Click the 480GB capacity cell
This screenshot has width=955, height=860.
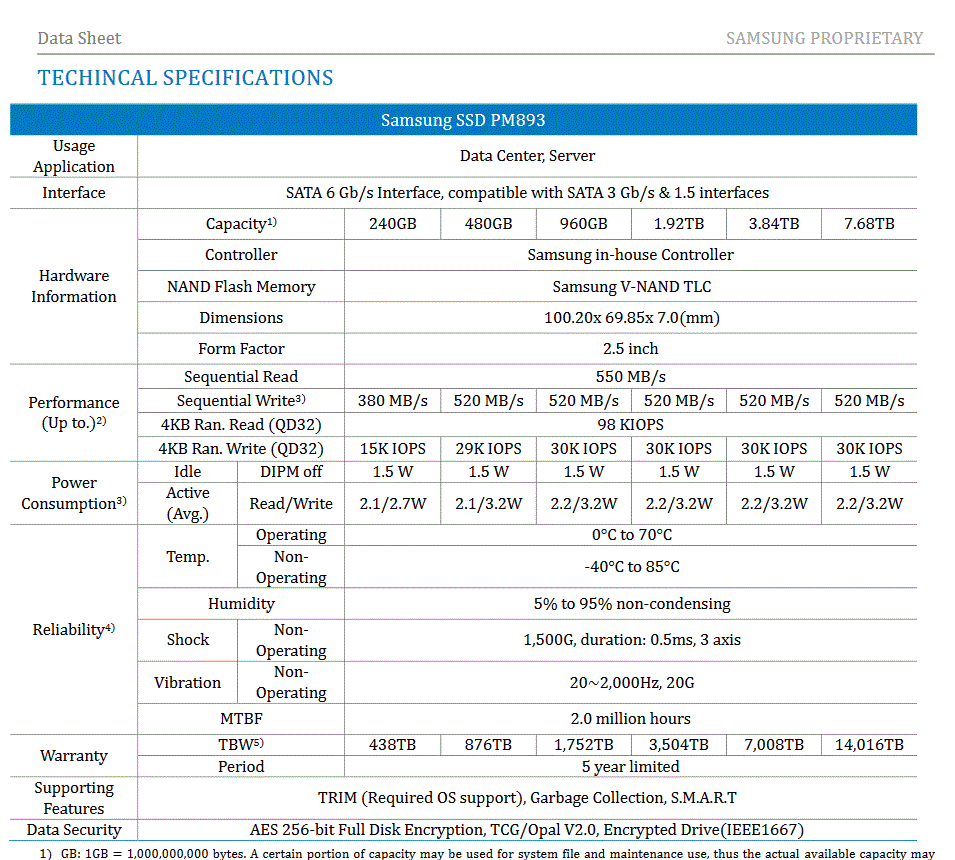488,224
